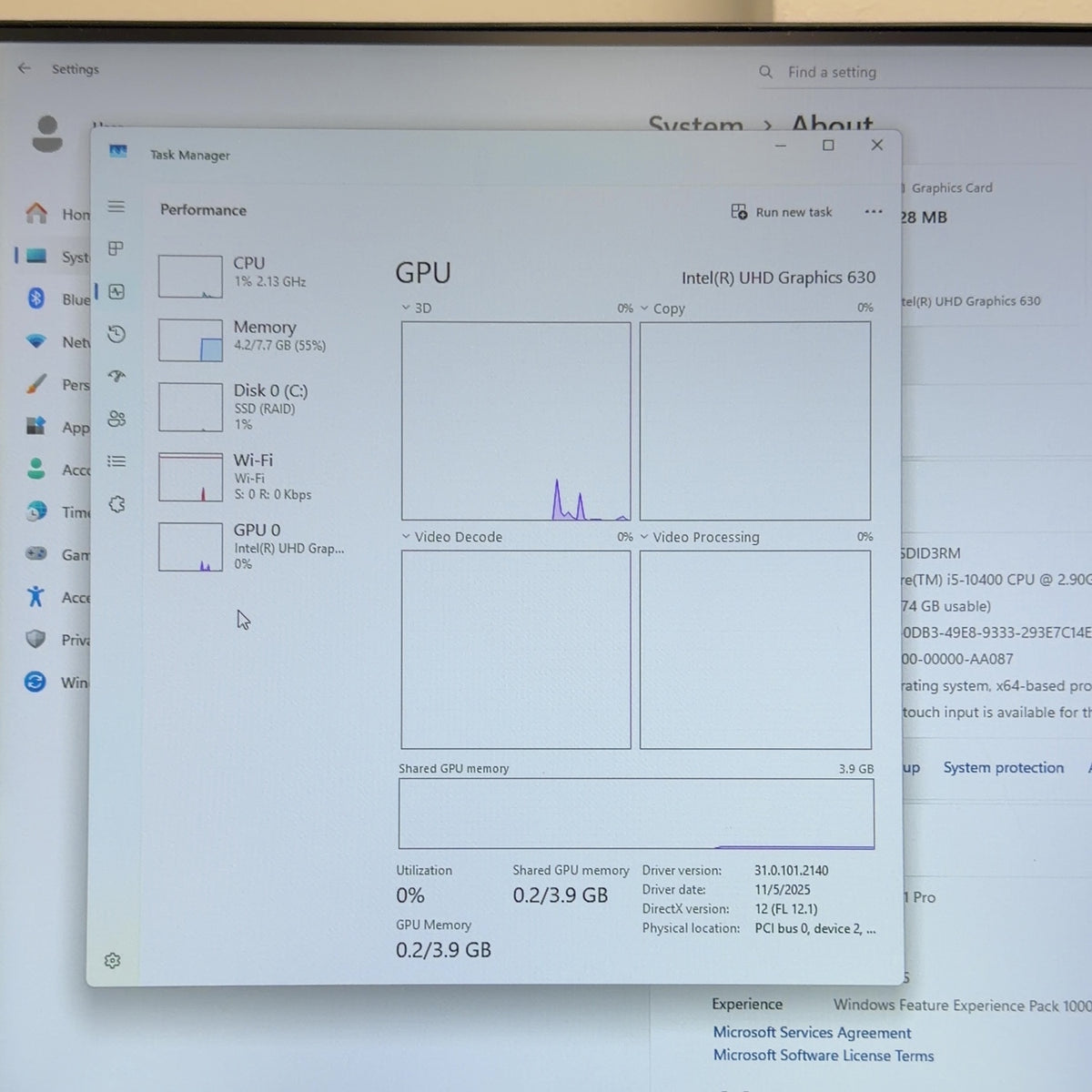1092x1092 pixels.
Task: Open Task Manager settings gear
Action: [x=113, y=961]
